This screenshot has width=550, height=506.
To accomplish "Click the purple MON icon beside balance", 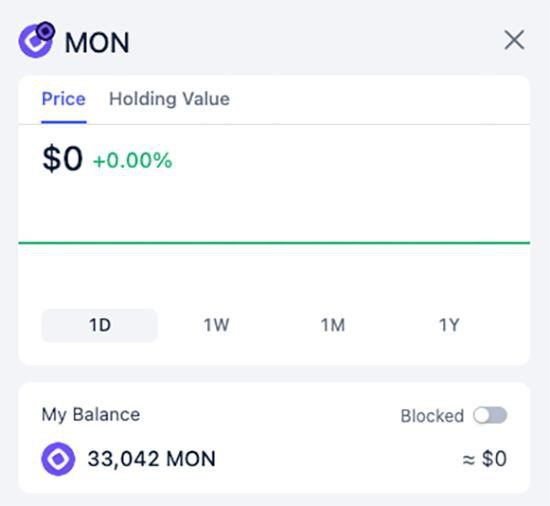I will click(58, 459).
